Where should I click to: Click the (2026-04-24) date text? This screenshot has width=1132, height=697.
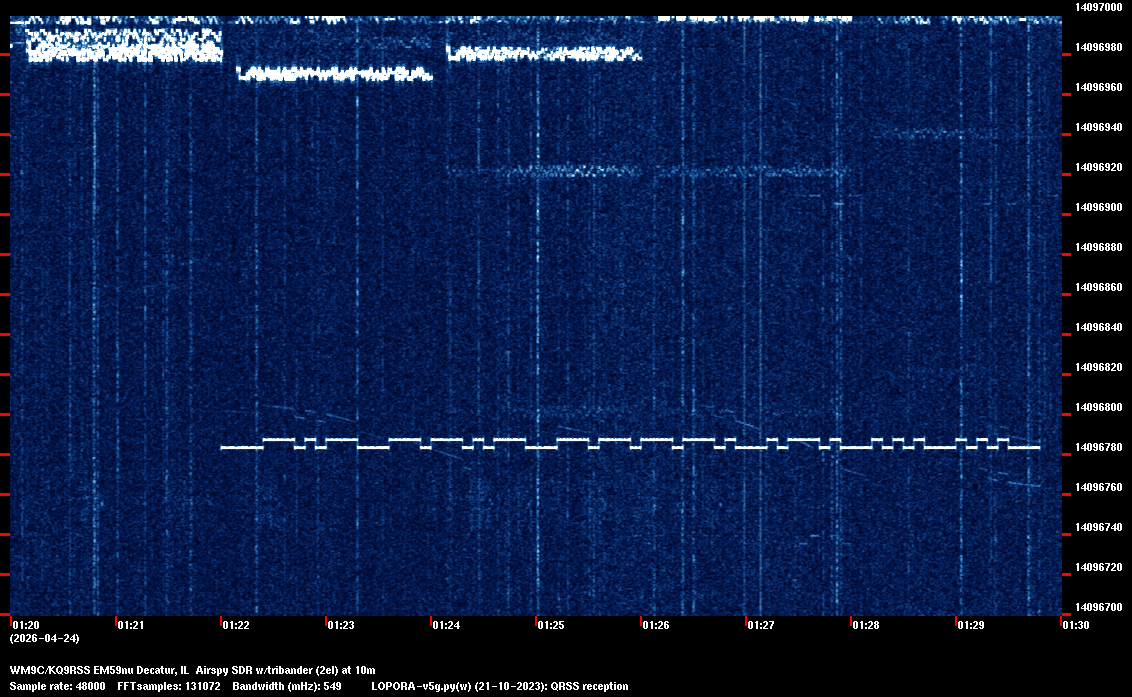click(45, 638)
